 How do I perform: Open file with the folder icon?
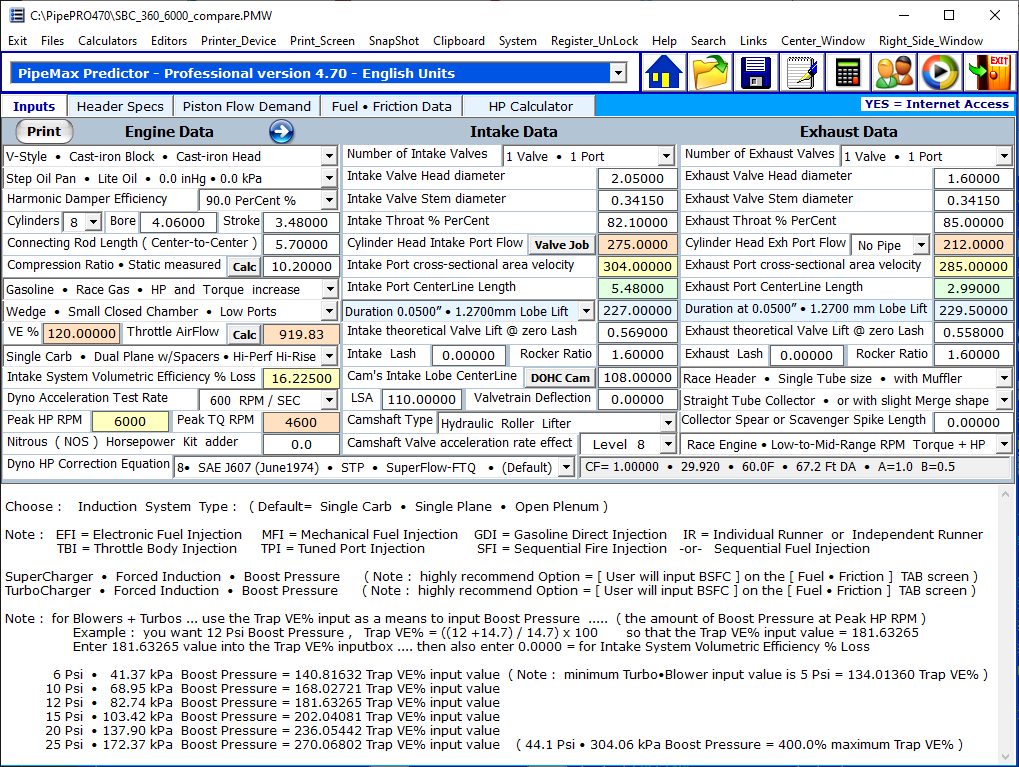point(710,73)
